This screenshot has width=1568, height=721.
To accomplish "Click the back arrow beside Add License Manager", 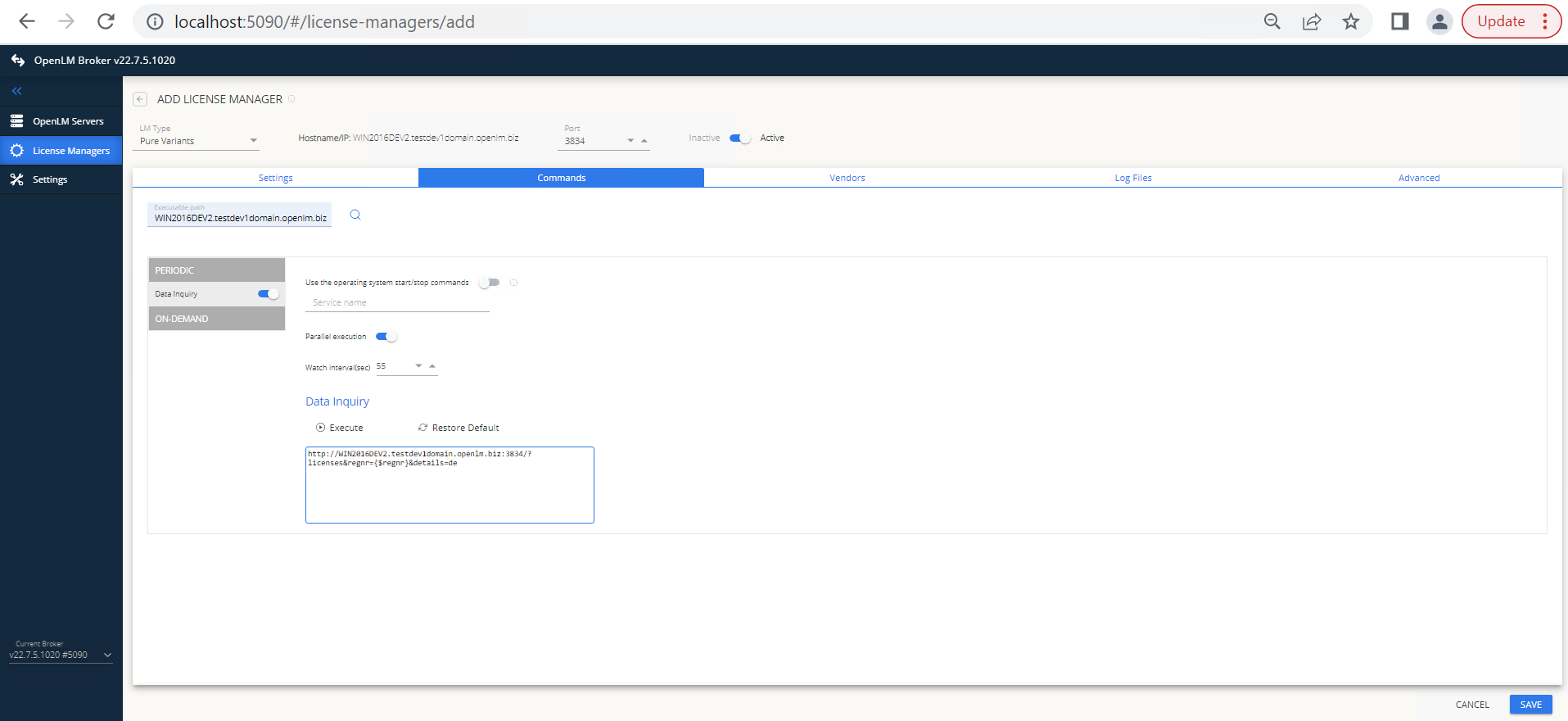I will click(x=140, y=99).
